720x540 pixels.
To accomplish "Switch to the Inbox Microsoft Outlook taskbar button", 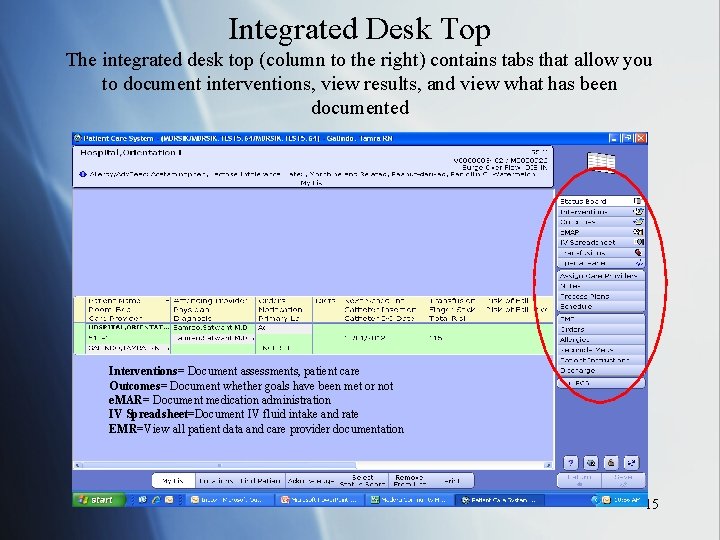I will pos(231,500).
